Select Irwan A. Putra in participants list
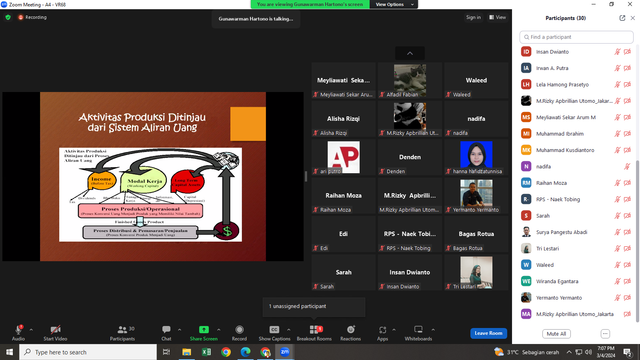Screen dimensions: 640x360 [x=576, y=68]
